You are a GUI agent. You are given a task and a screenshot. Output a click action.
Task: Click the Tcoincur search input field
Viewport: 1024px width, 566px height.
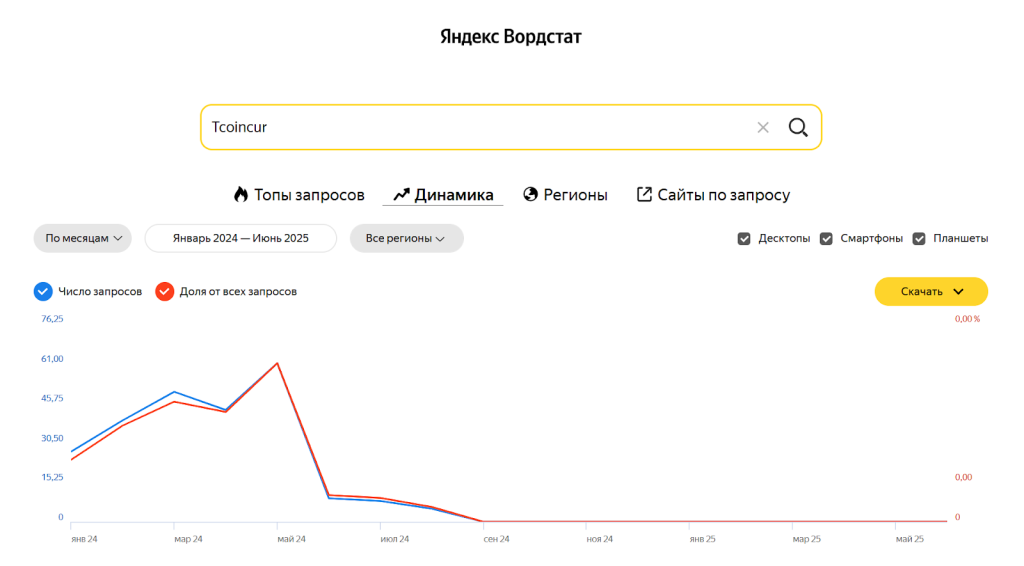coord(470,127)
